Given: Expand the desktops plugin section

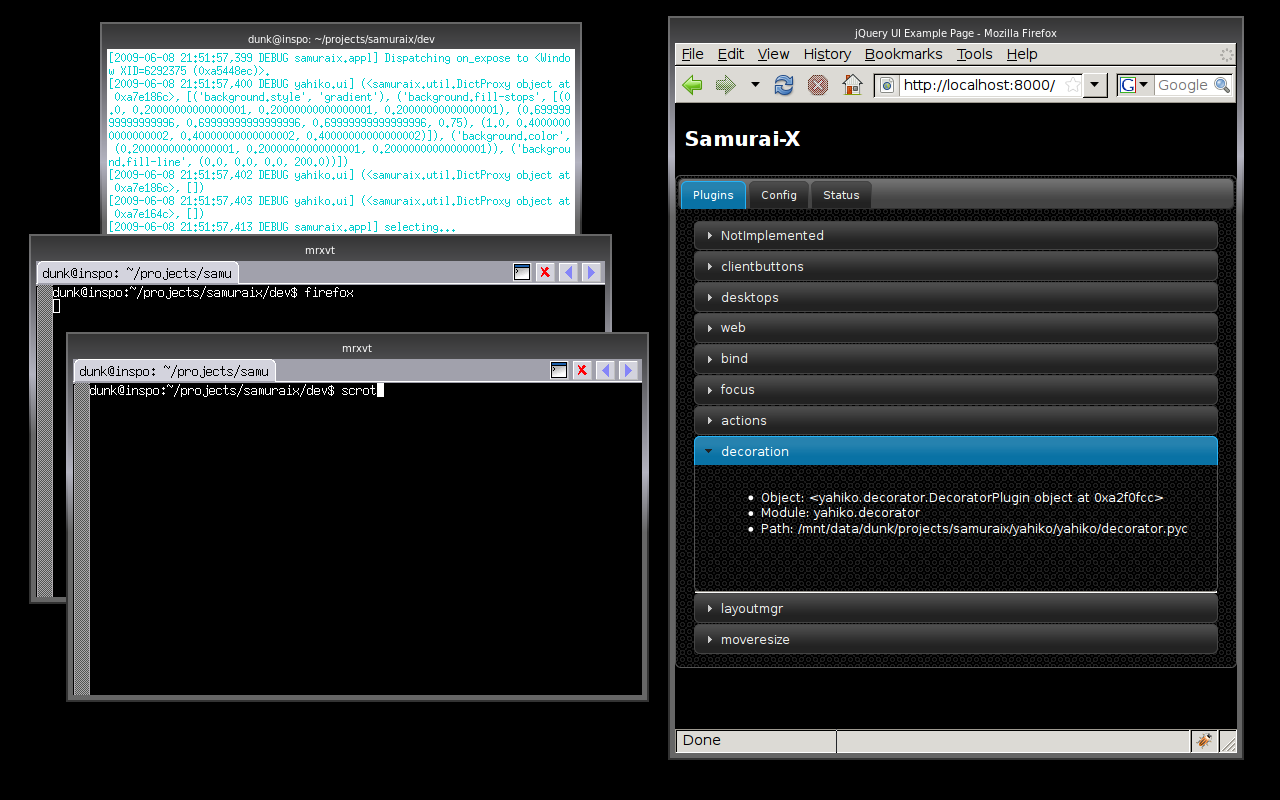Looking at the screenshot, I should tap(955, 298).
